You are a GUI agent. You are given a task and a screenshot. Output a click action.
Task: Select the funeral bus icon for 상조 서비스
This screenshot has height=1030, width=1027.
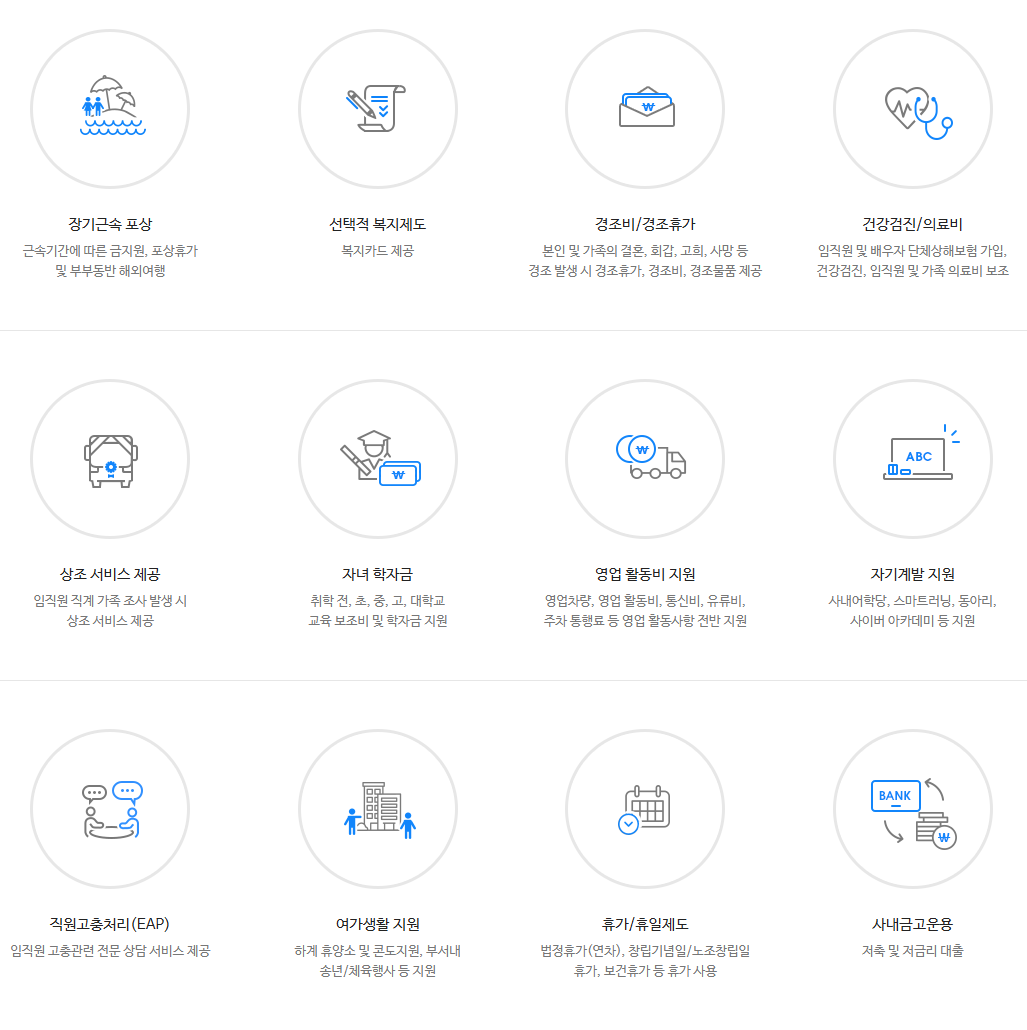pos(110,458)
